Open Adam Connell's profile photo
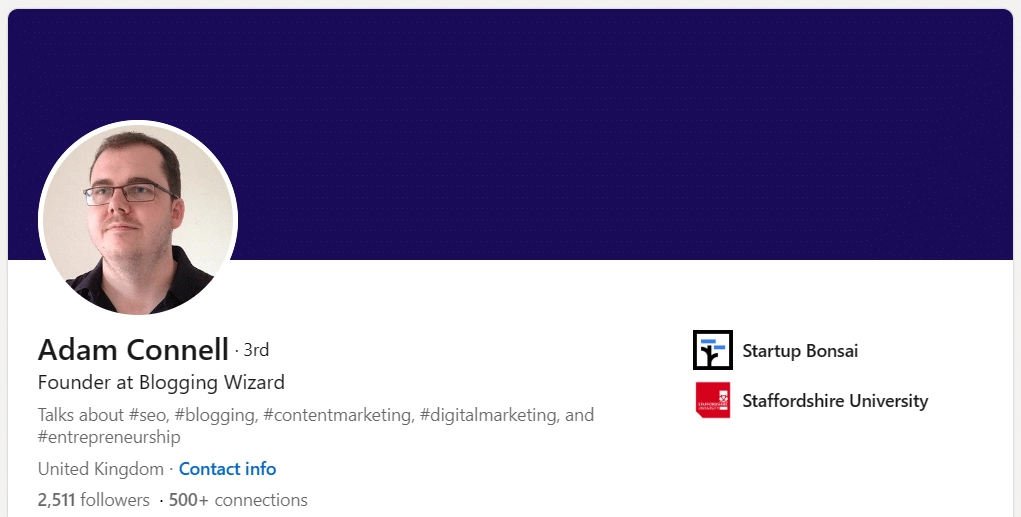This screenshot has height=517, width=1021. coord(138,219)
